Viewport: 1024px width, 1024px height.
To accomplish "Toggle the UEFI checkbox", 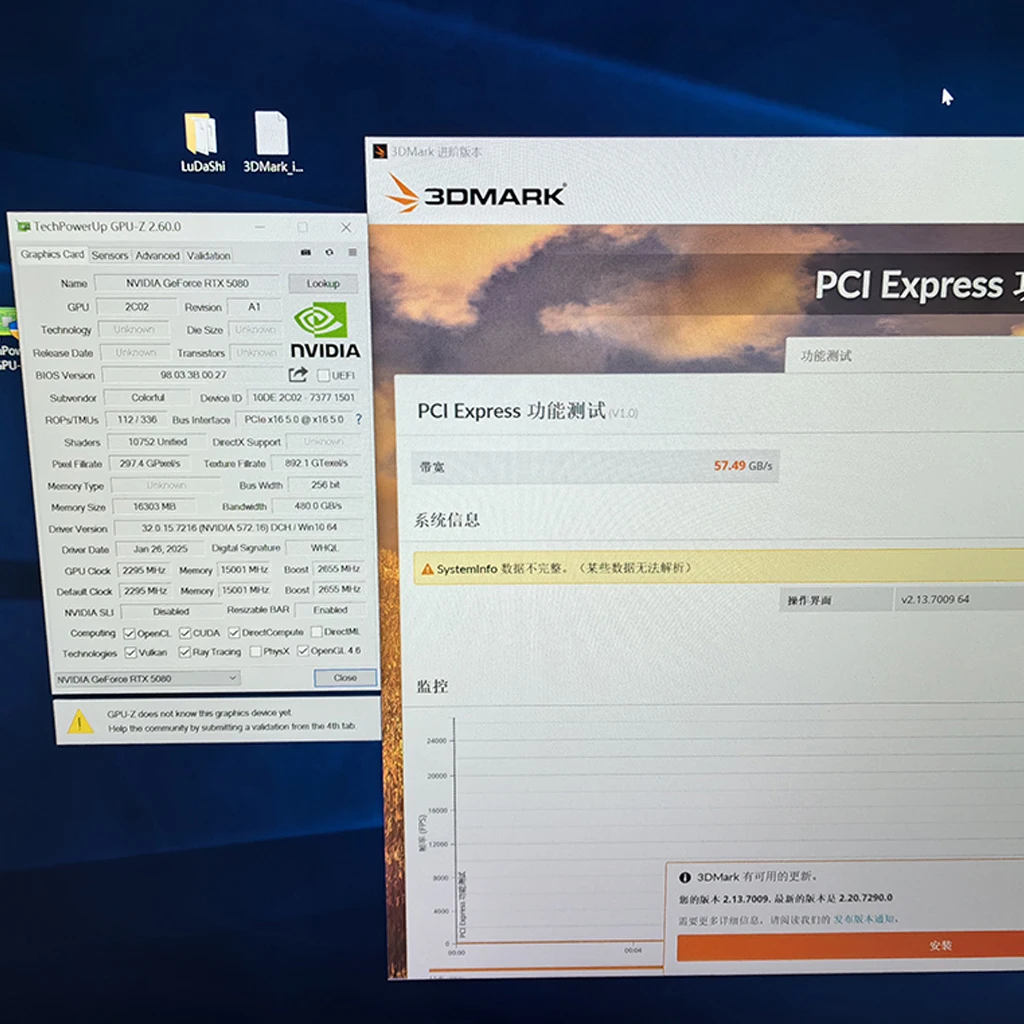I will coord(323,376).
